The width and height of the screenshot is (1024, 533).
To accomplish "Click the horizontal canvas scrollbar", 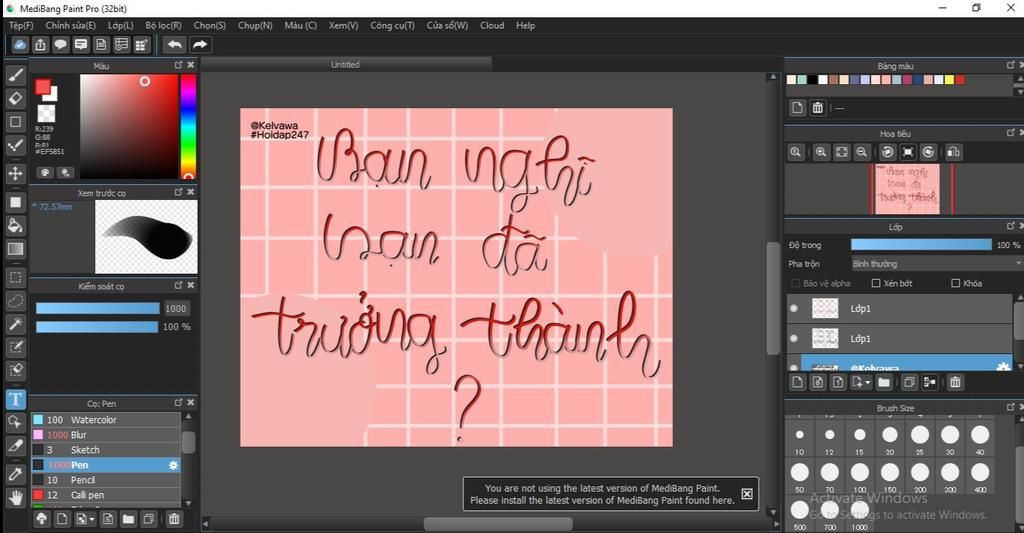I will tap(498, 524).
